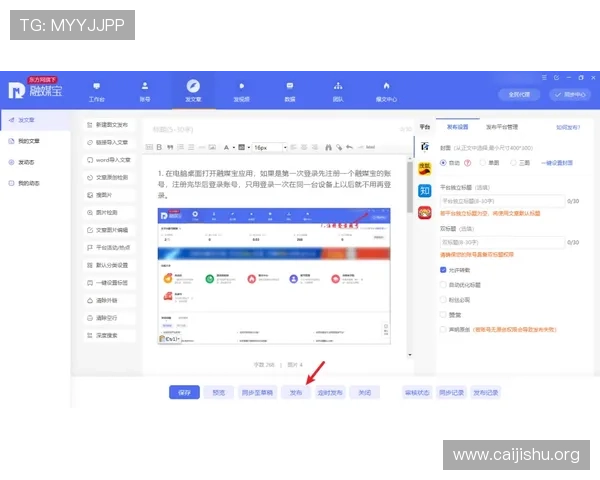Click the 同步记录 button
Screen dimensions: 600x480
(x=451, y=392)
